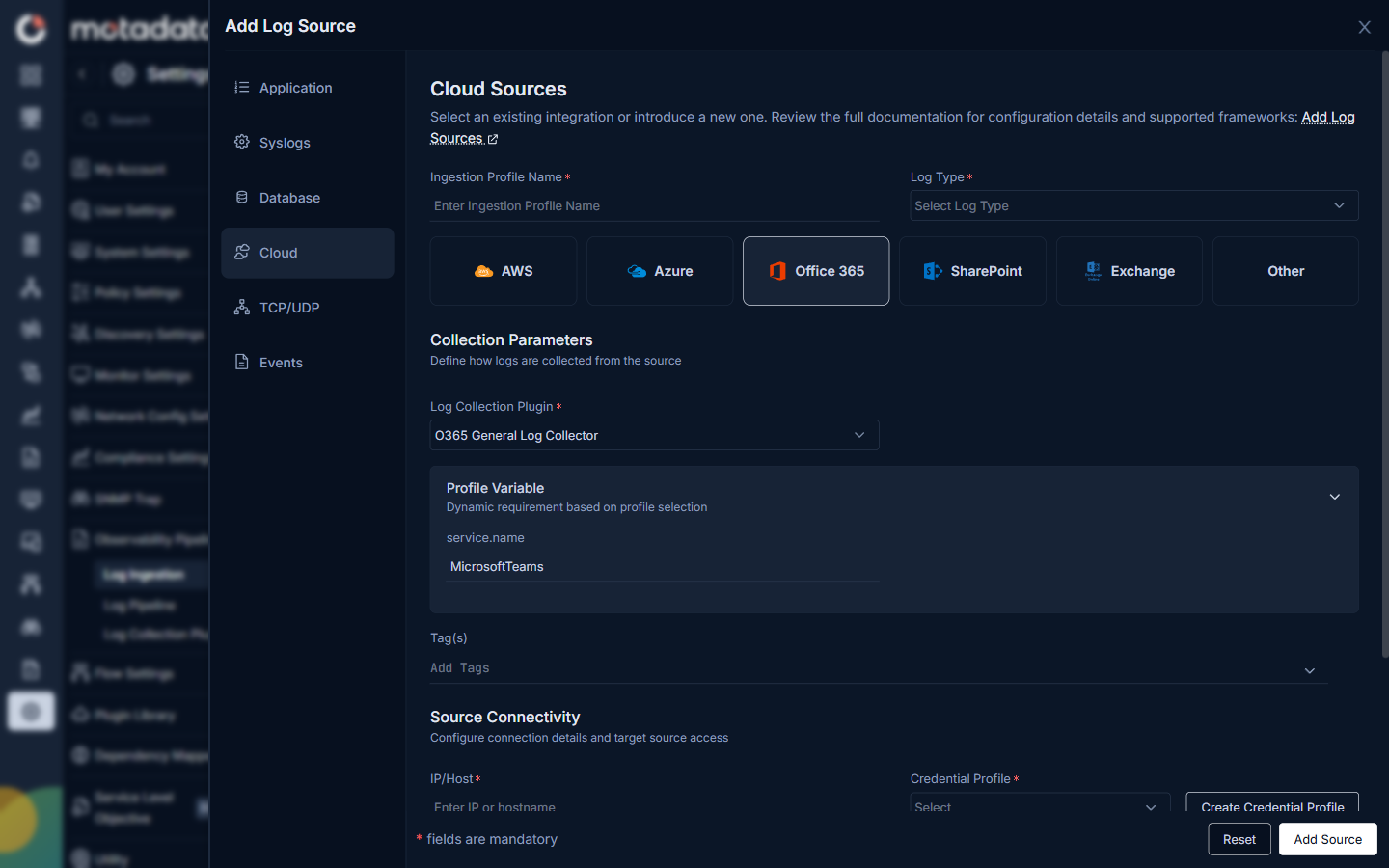Go to the TCP/UDP tab
The width and height of the screenshot is (1389, 868).
point(307,308)
